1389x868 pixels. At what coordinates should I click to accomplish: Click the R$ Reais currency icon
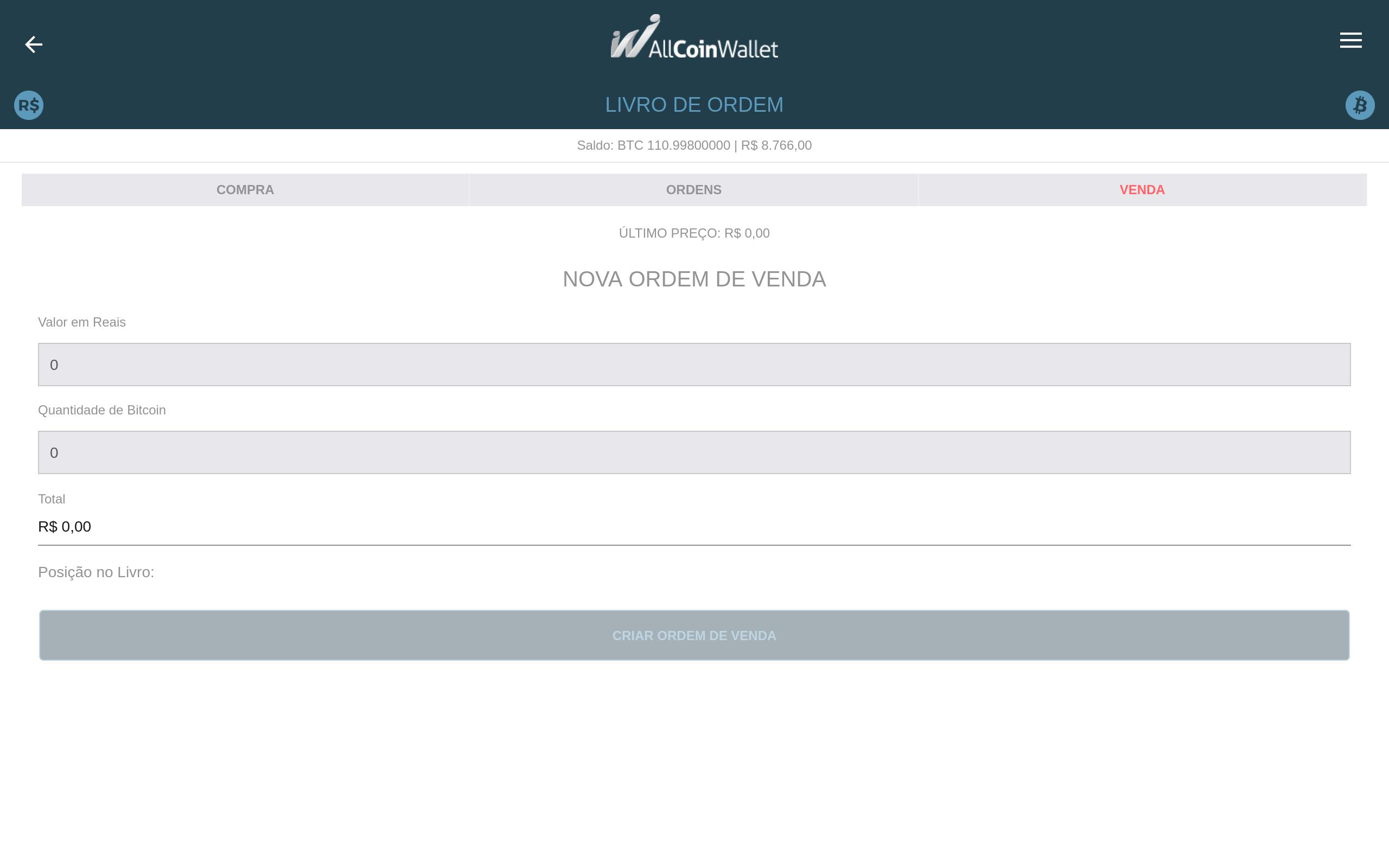29,105
